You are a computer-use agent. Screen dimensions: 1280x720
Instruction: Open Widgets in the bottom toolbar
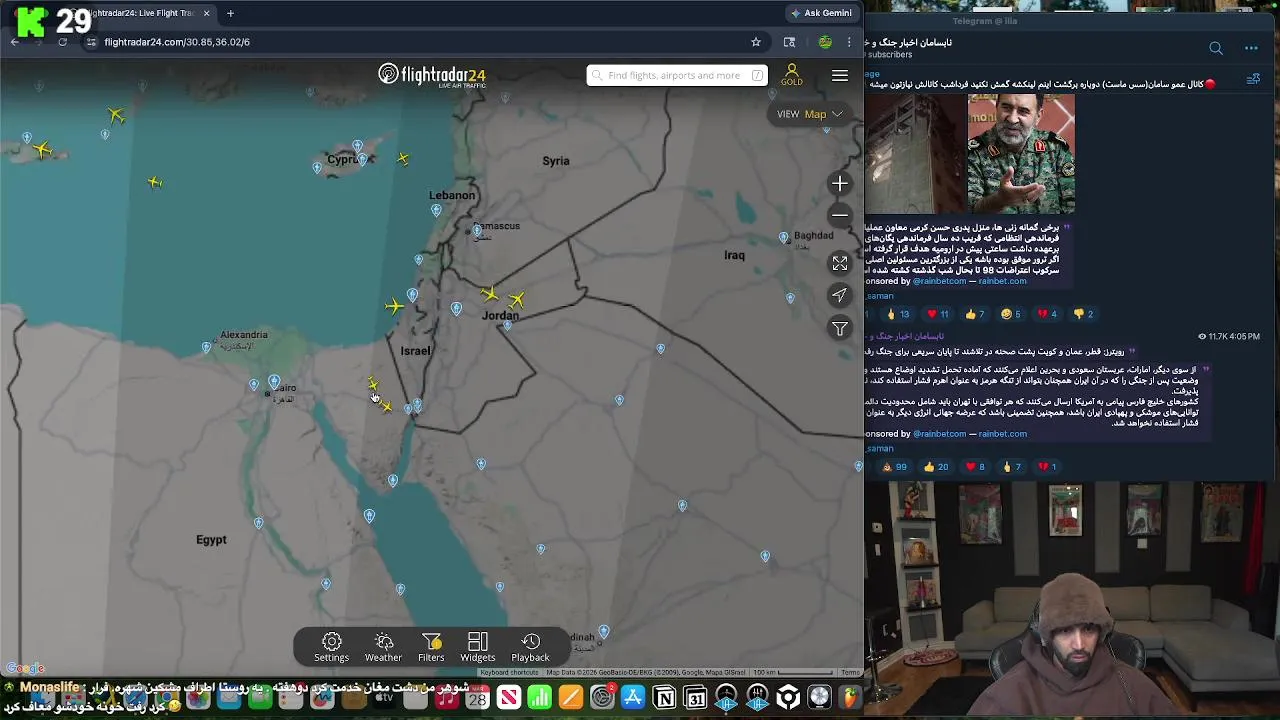tap(478, 647)
